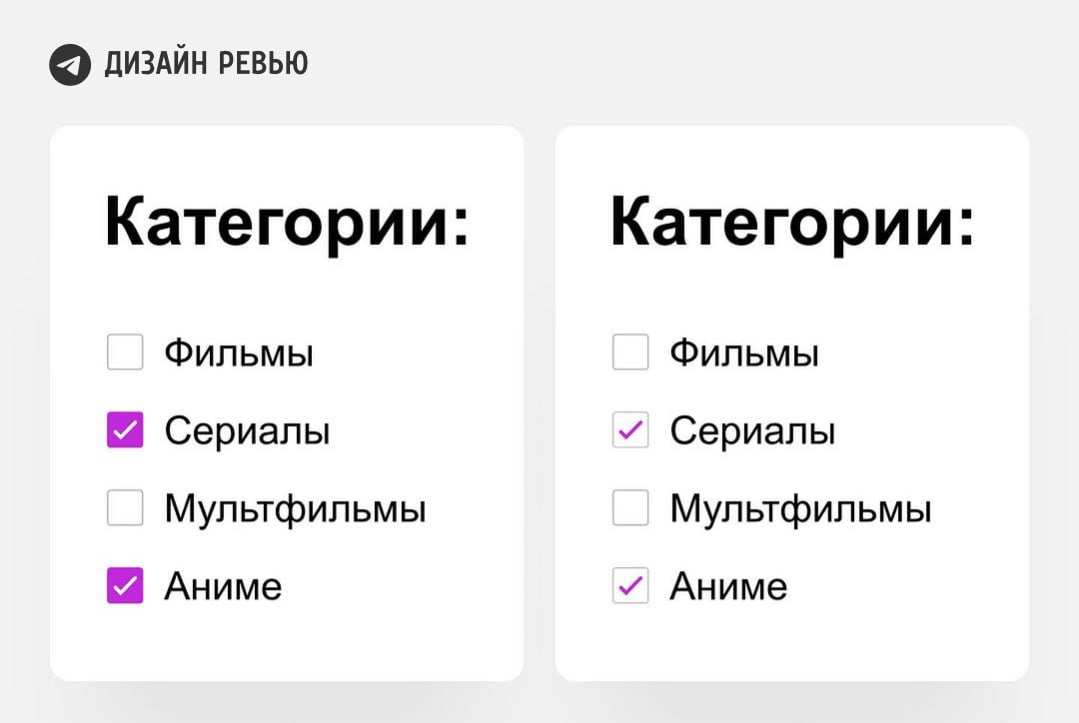Enable Мультфильмы checkbox in right card

pos(630,509)
